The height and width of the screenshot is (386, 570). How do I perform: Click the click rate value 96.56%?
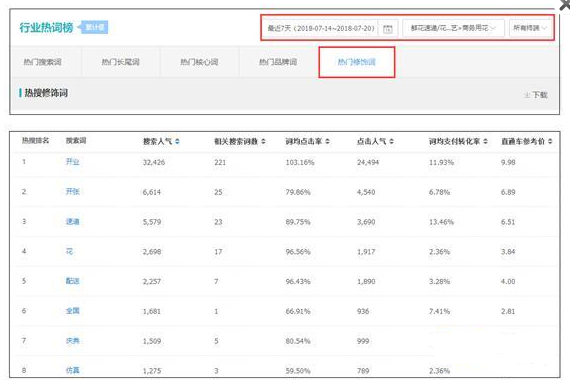(x=298, y=252)
